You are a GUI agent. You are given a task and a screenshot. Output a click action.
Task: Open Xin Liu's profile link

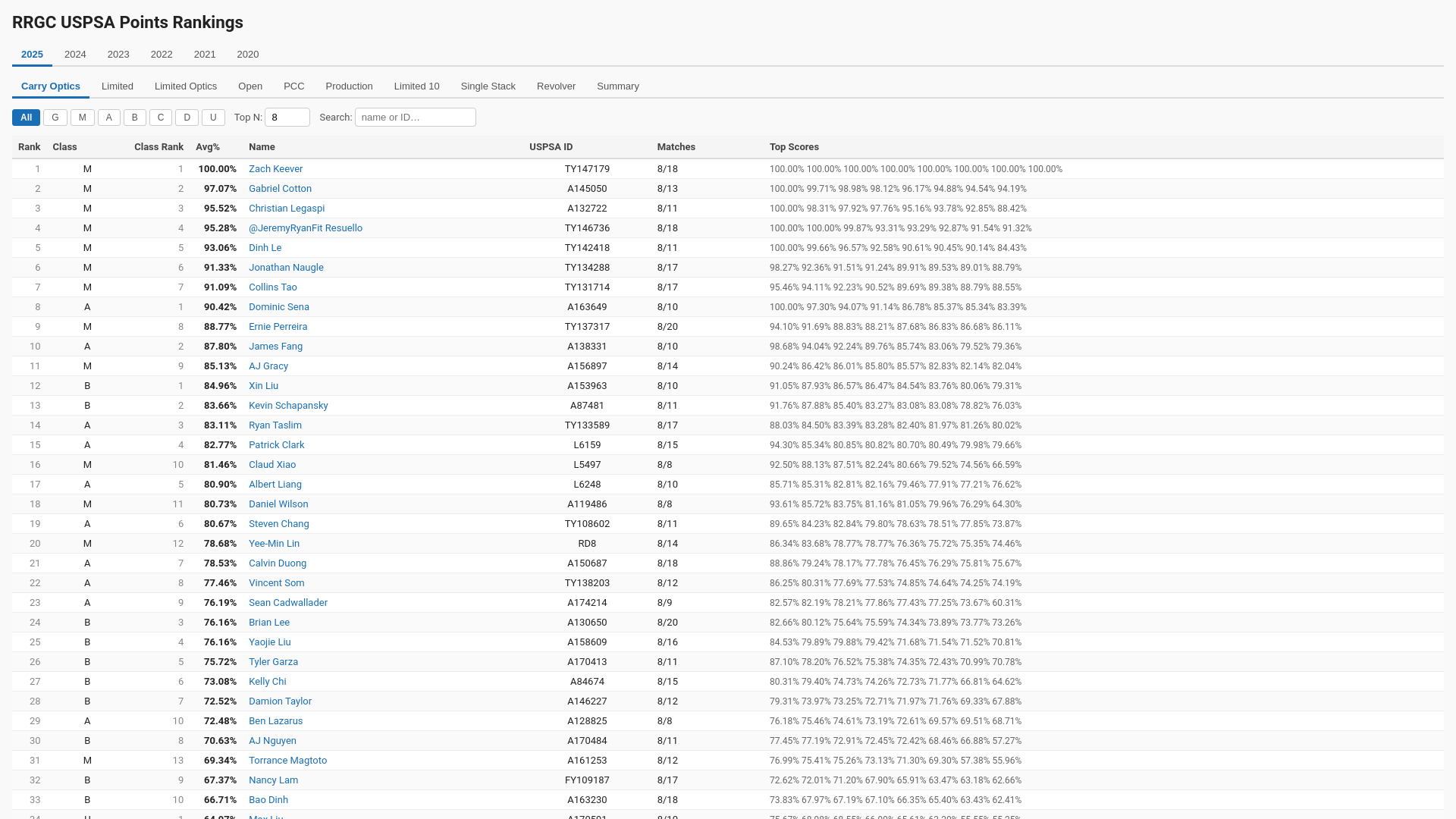point(263,386)
